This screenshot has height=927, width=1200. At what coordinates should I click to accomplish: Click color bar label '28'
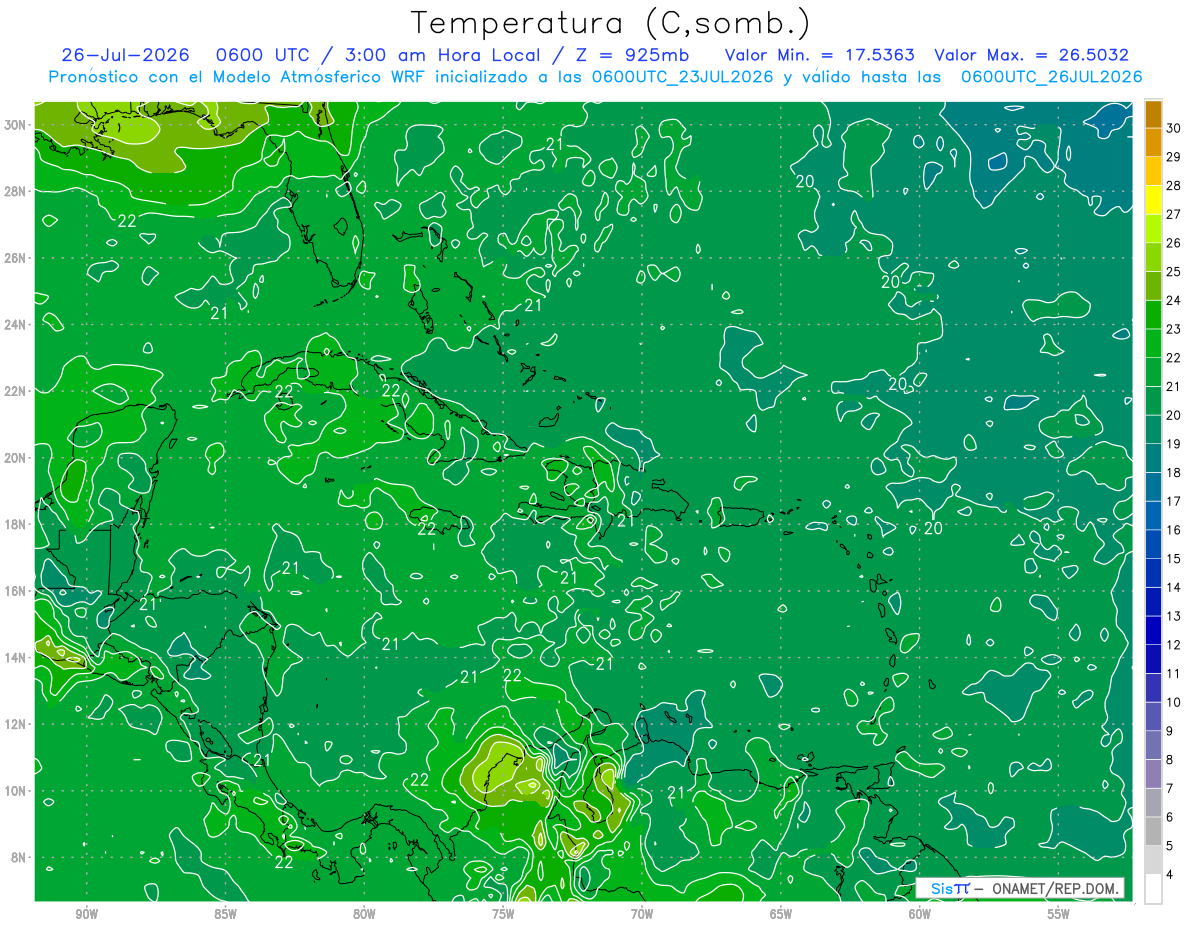(x=1174, y=185)
